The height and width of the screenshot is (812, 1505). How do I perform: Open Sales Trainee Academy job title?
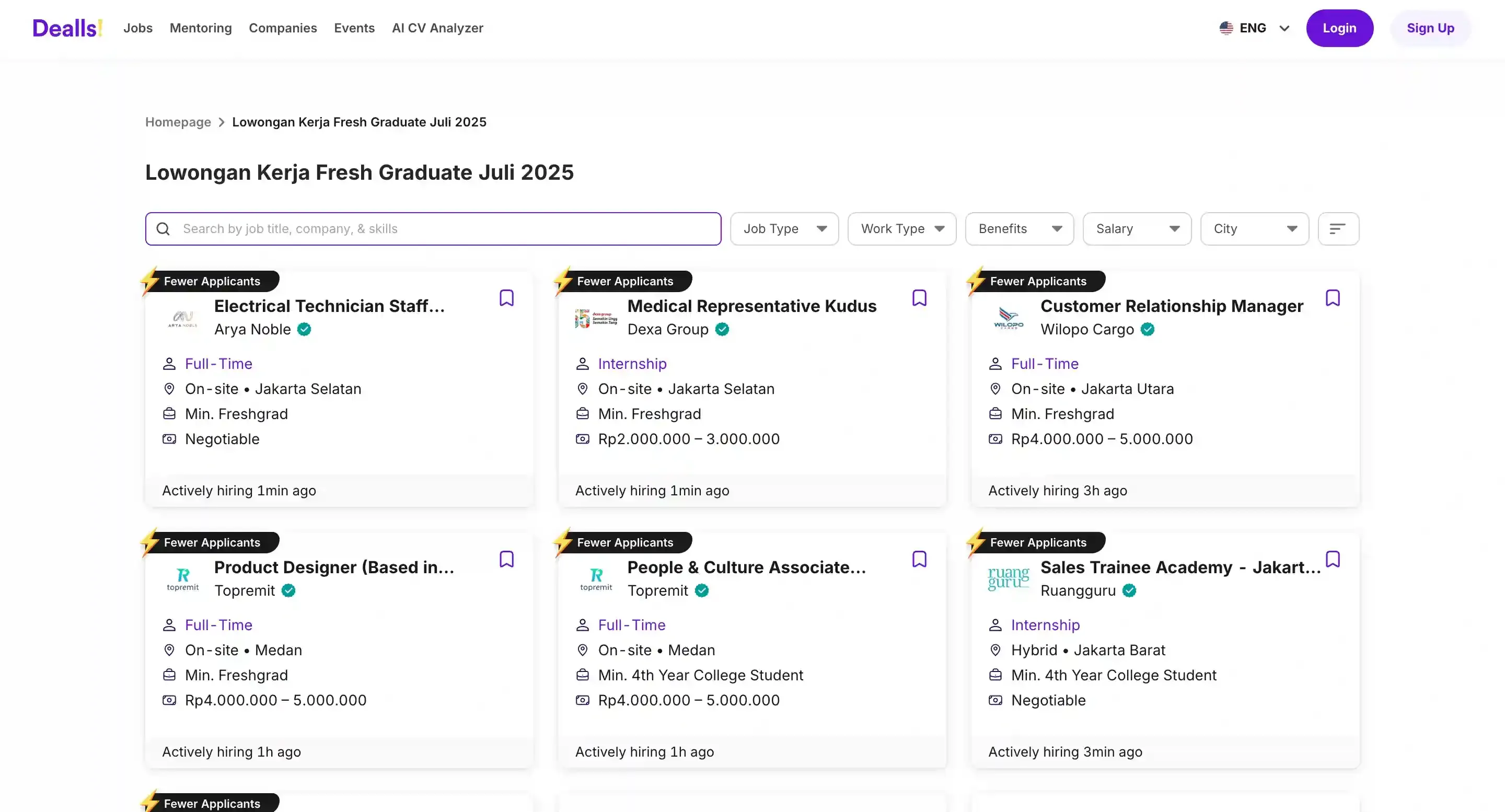1181,567
